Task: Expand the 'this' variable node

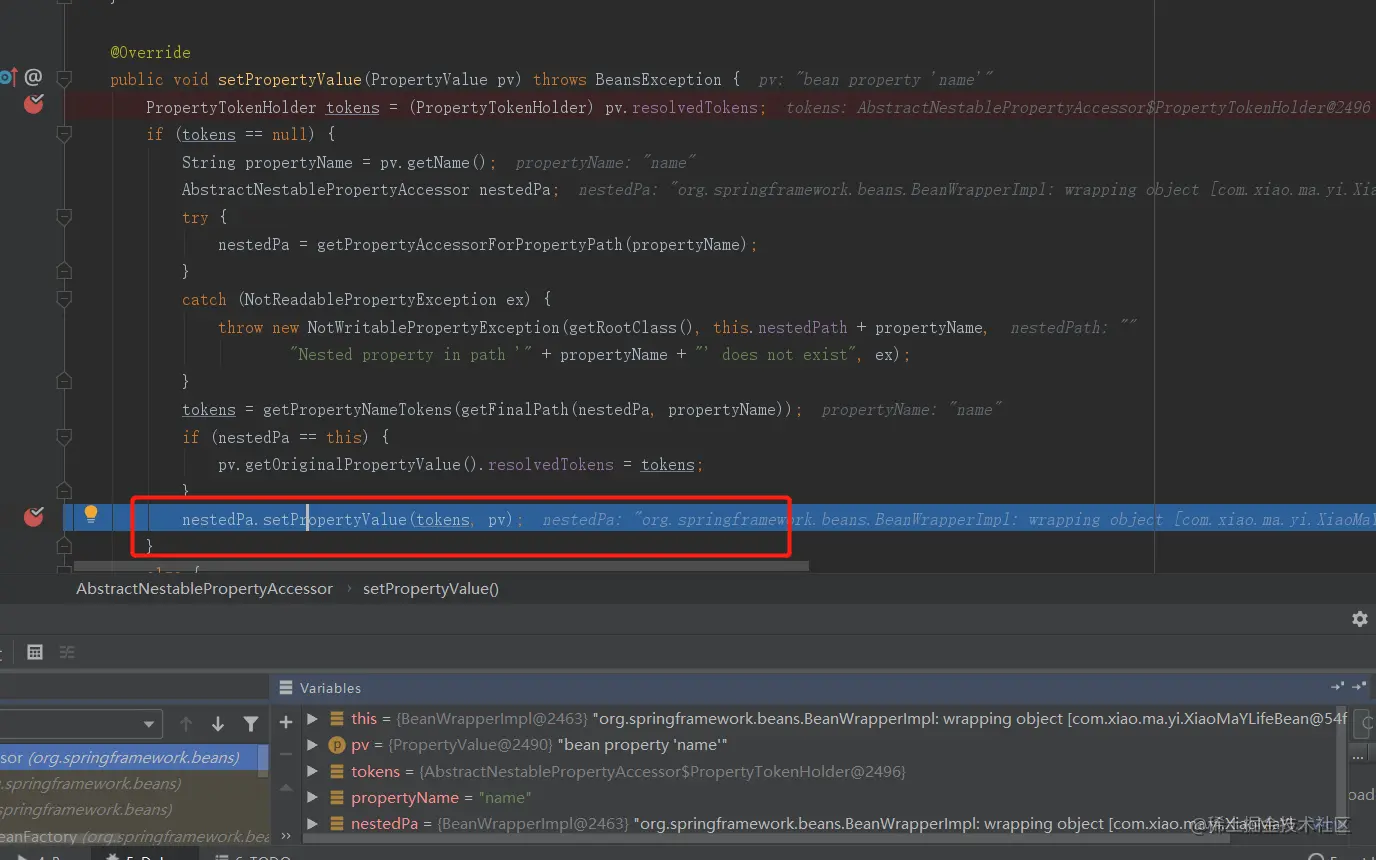Action: (312, 719)
